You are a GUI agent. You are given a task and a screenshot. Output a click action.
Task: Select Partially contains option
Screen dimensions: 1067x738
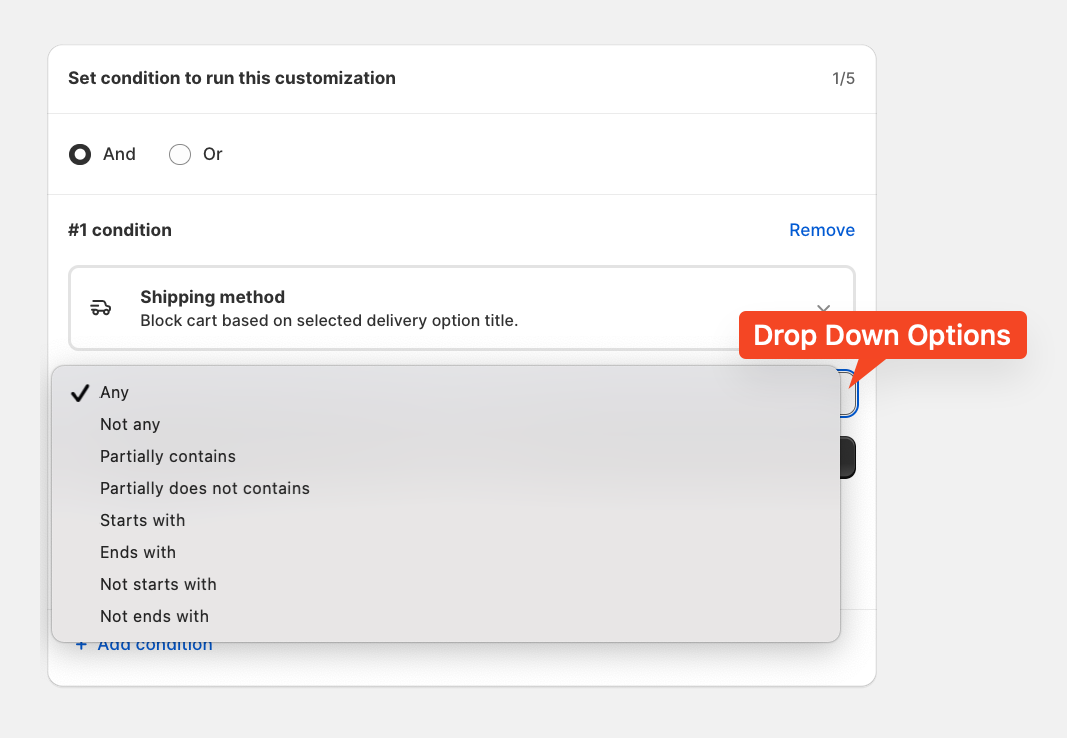(168, 457)
